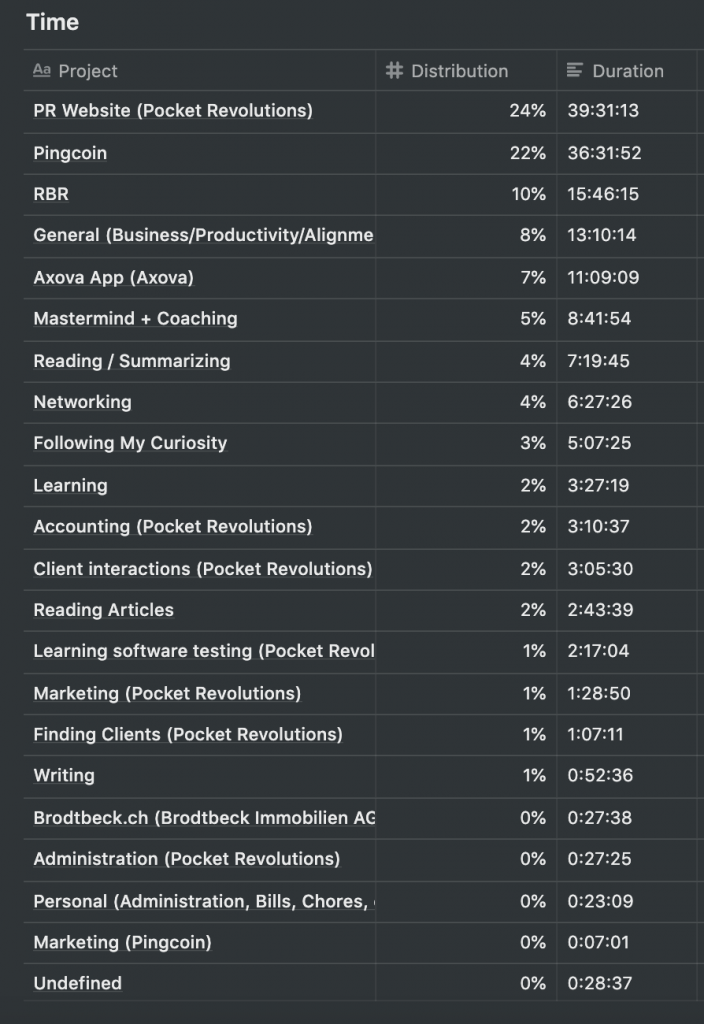704x1024 pixels.
Task: Open the Project column header menu
Action: click(88, 71)
